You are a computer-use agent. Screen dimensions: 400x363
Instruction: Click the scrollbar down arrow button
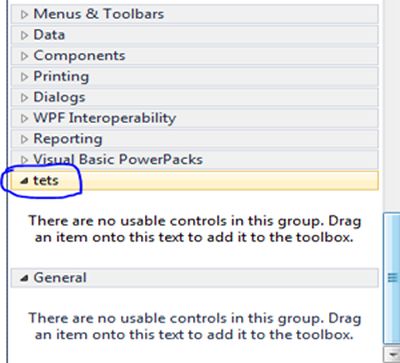point(392,354)
